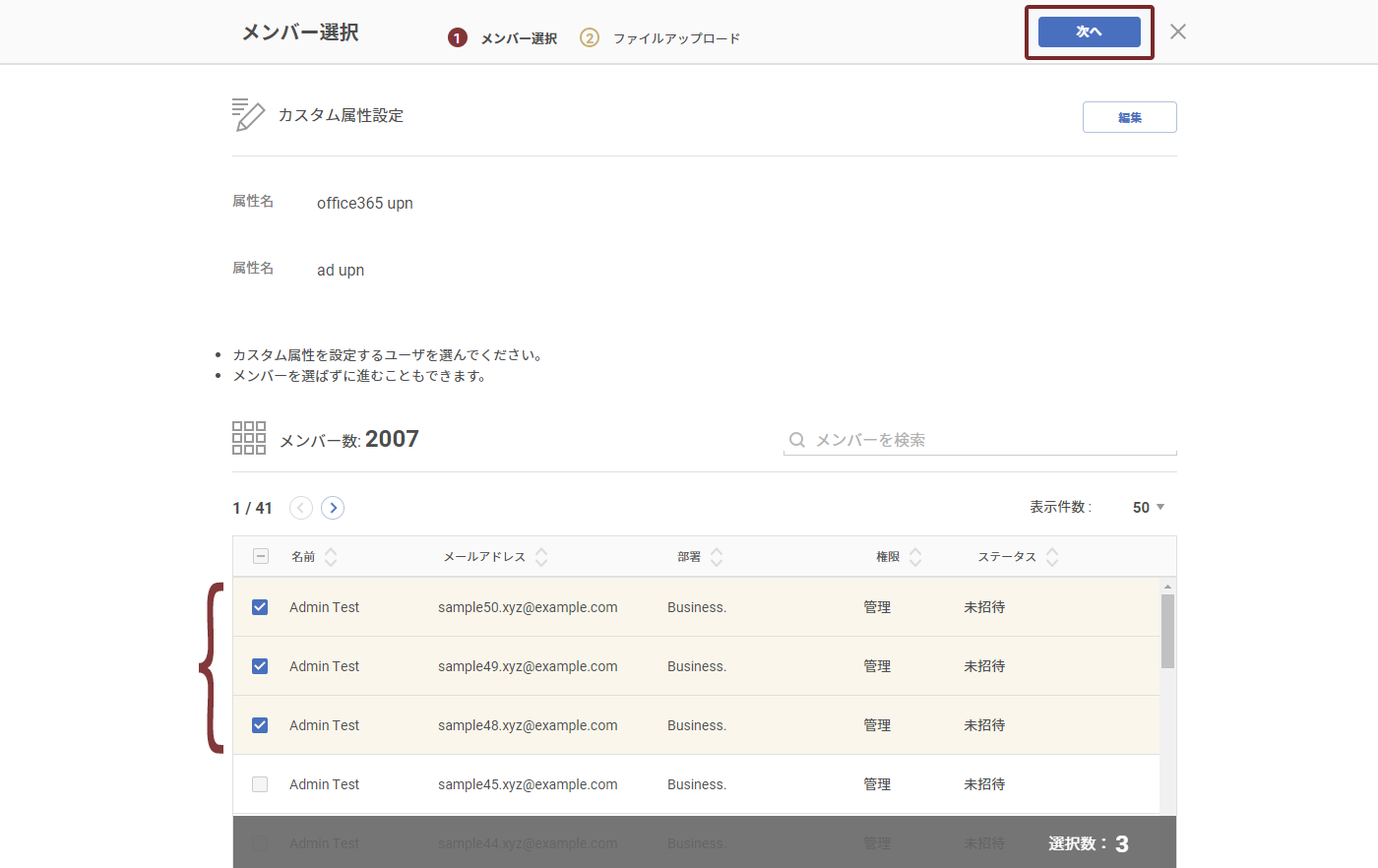This screenshot has height=868, width=1378.
Task: Sort by 名前 column arrows
Action: click(331, 557)
